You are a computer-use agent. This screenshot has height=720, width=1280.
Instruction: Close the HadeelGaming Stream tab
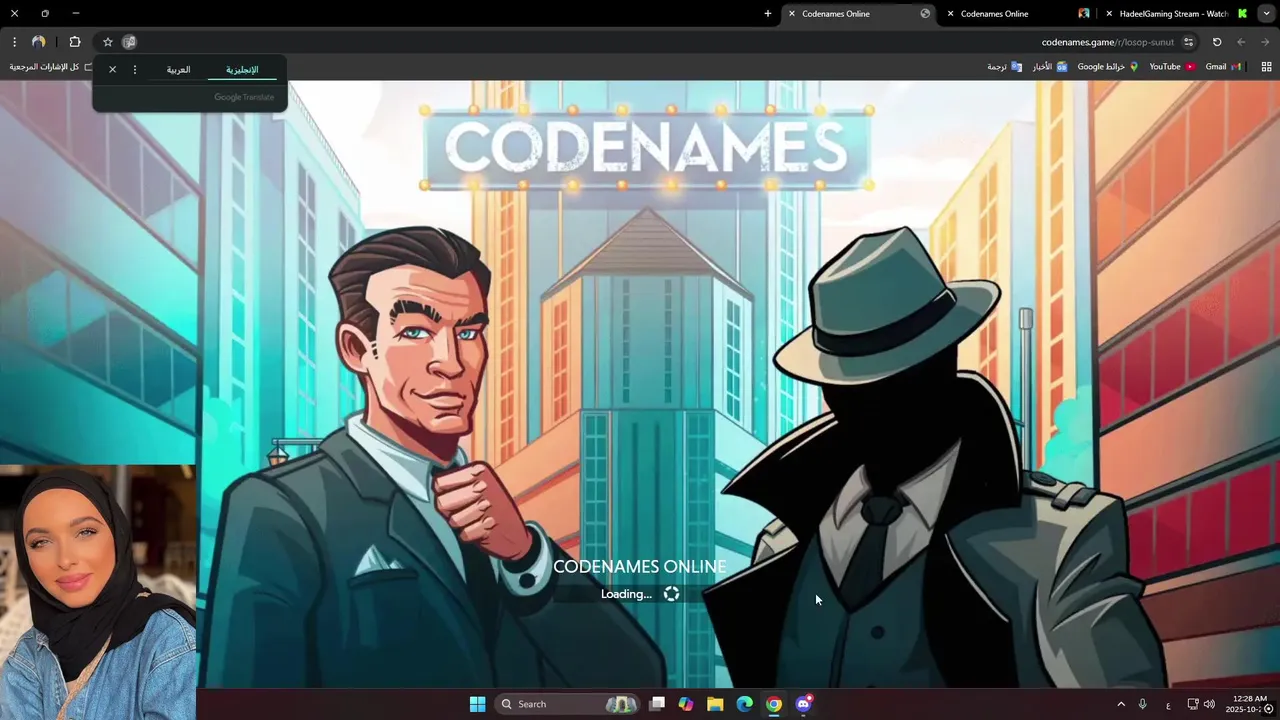pos(1109,14)
